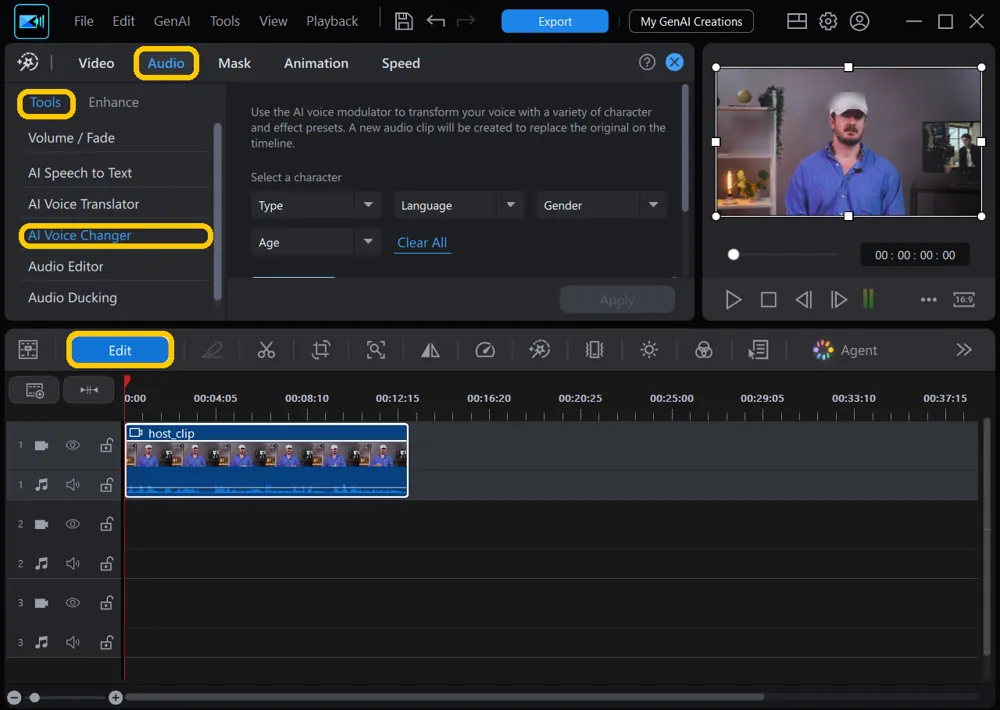Open preview more options ellipsis
1000x710 pixels.
(929, 300)
